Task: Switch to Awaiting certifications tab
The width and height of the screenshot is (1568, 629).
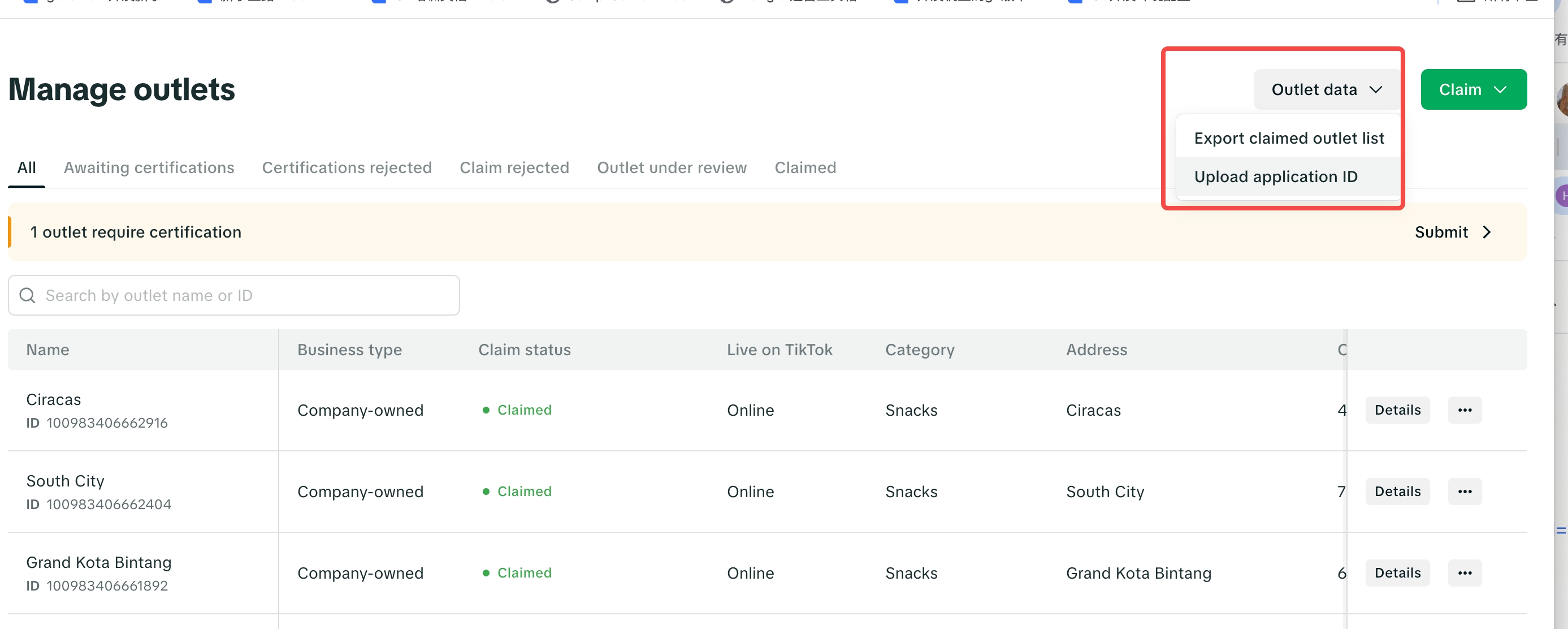Action: click(x=149, y=167)
